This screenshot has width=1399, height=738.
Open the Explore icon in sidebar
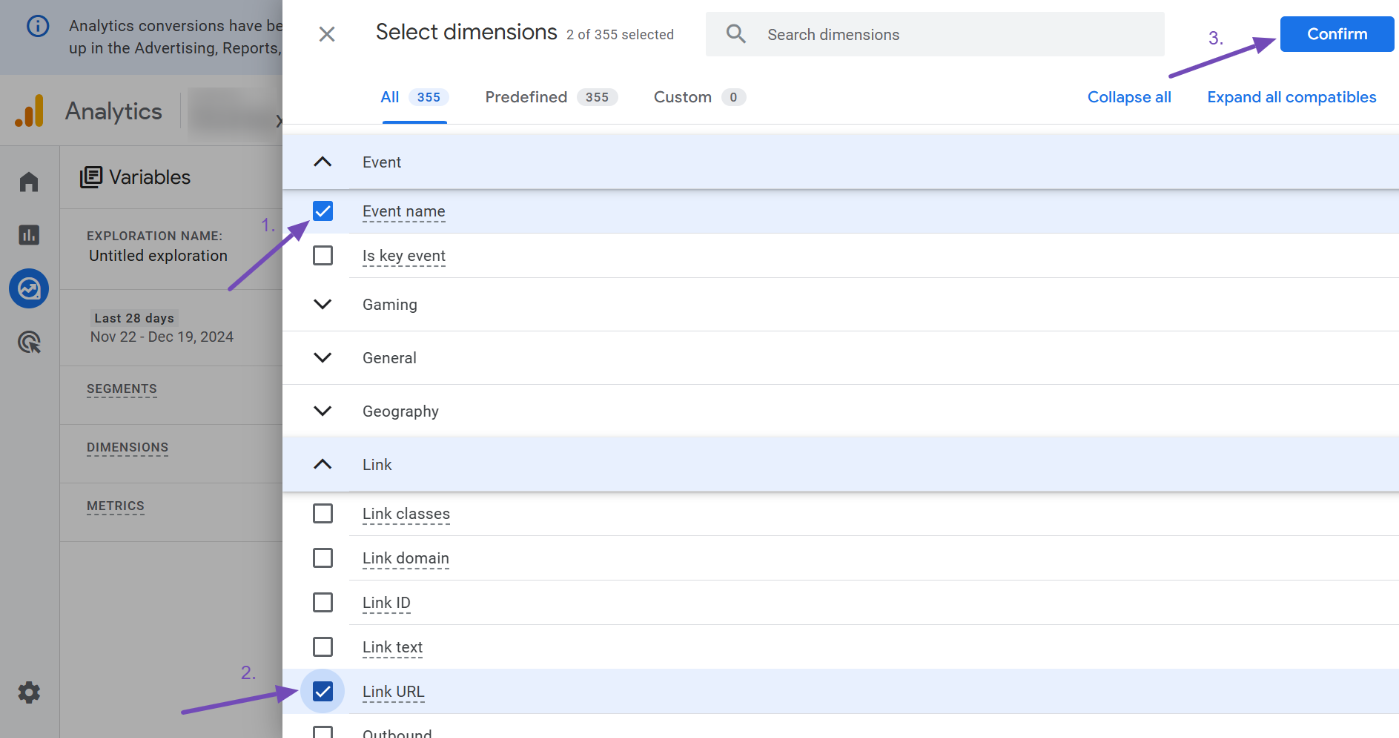click(x=29, y=289)
